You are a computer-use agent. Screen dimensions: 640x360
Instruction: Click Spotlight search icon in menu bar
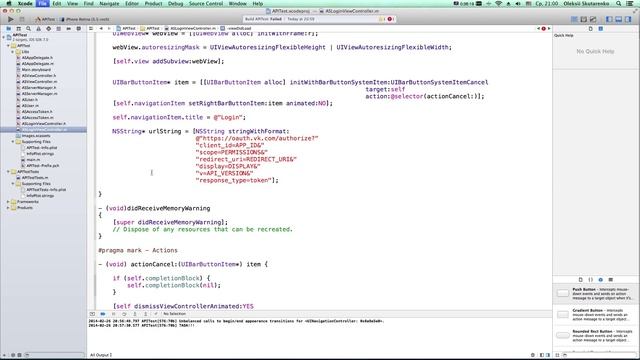(x=619, y=3)
